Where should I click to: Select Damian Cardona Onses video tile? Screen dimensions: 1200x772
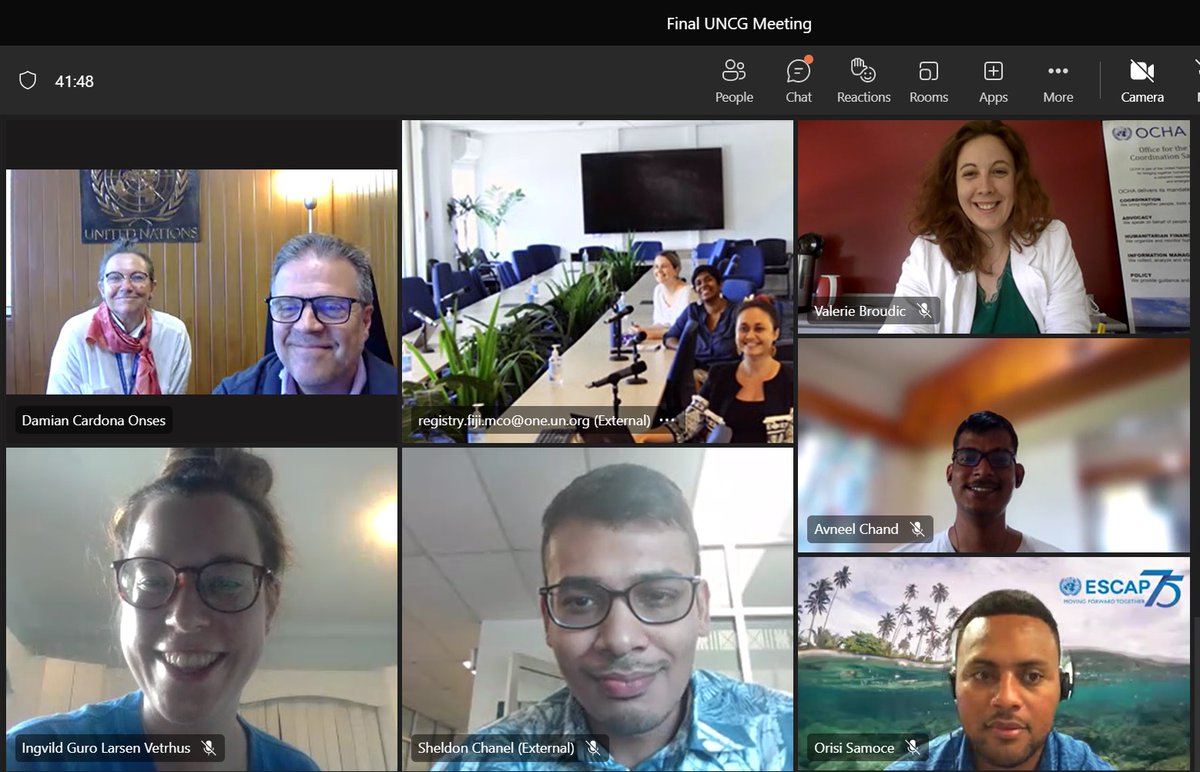(x=202, y=282)
